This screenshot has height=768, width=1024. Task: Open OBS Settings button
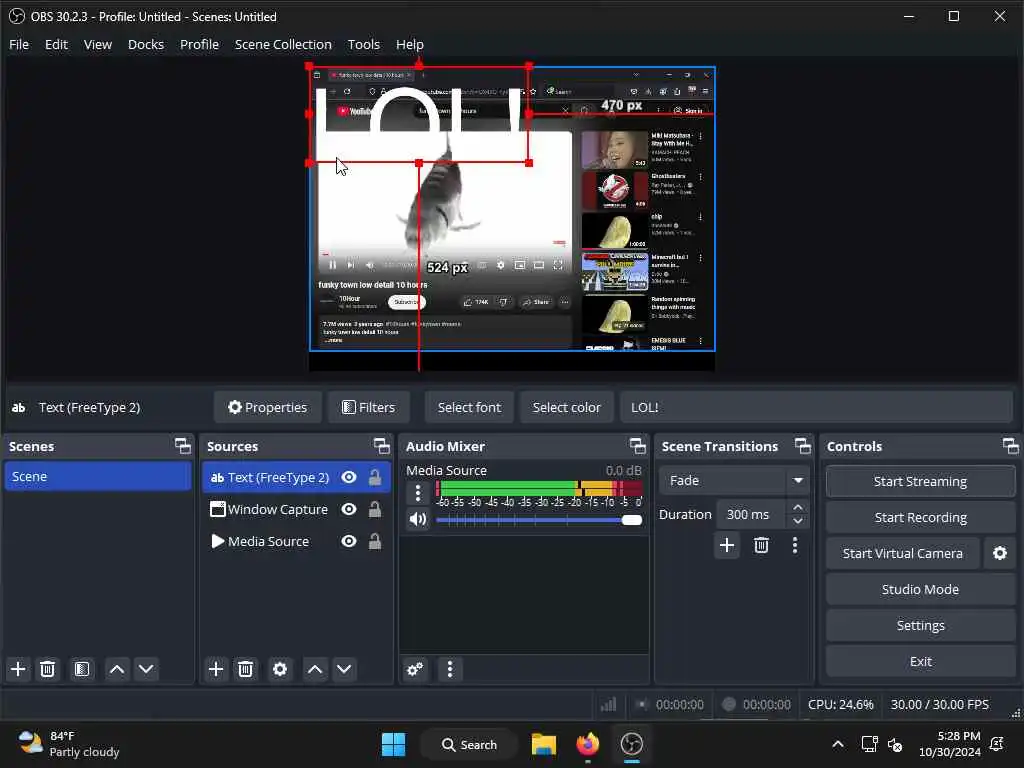920,626
